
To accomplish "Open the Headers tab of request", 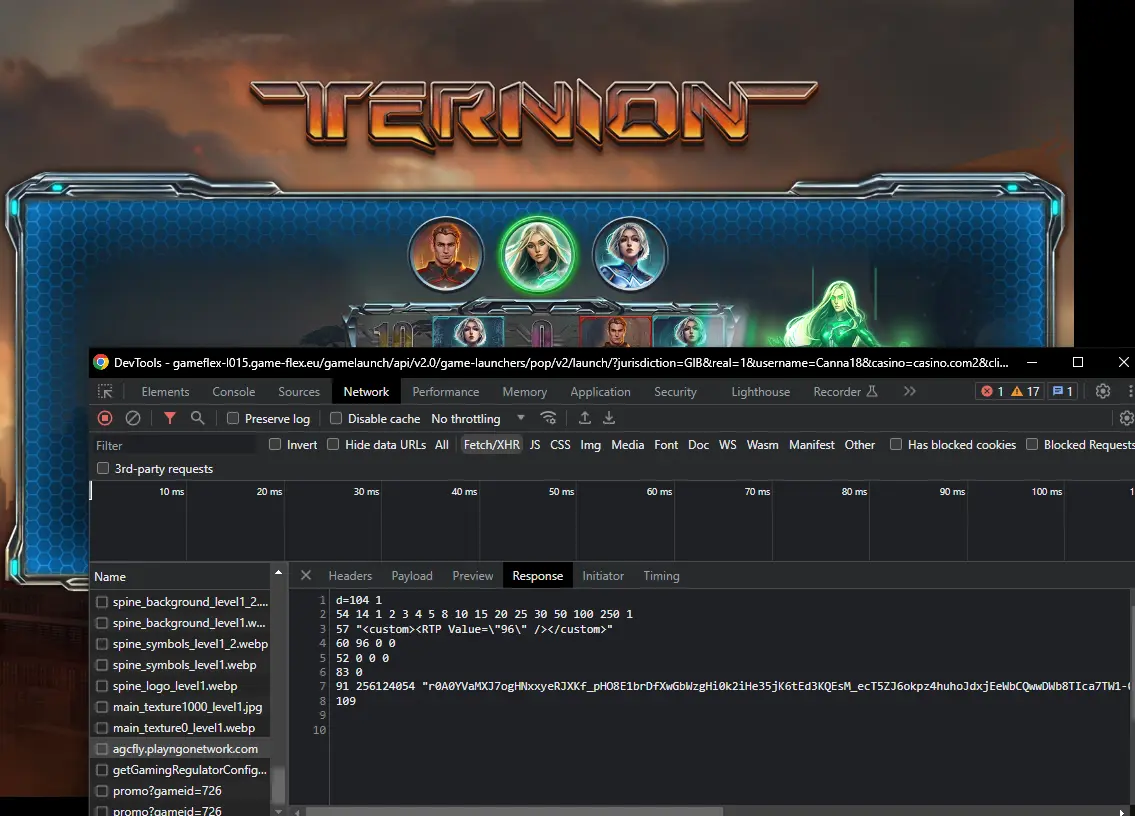I will tap(350, 576).
